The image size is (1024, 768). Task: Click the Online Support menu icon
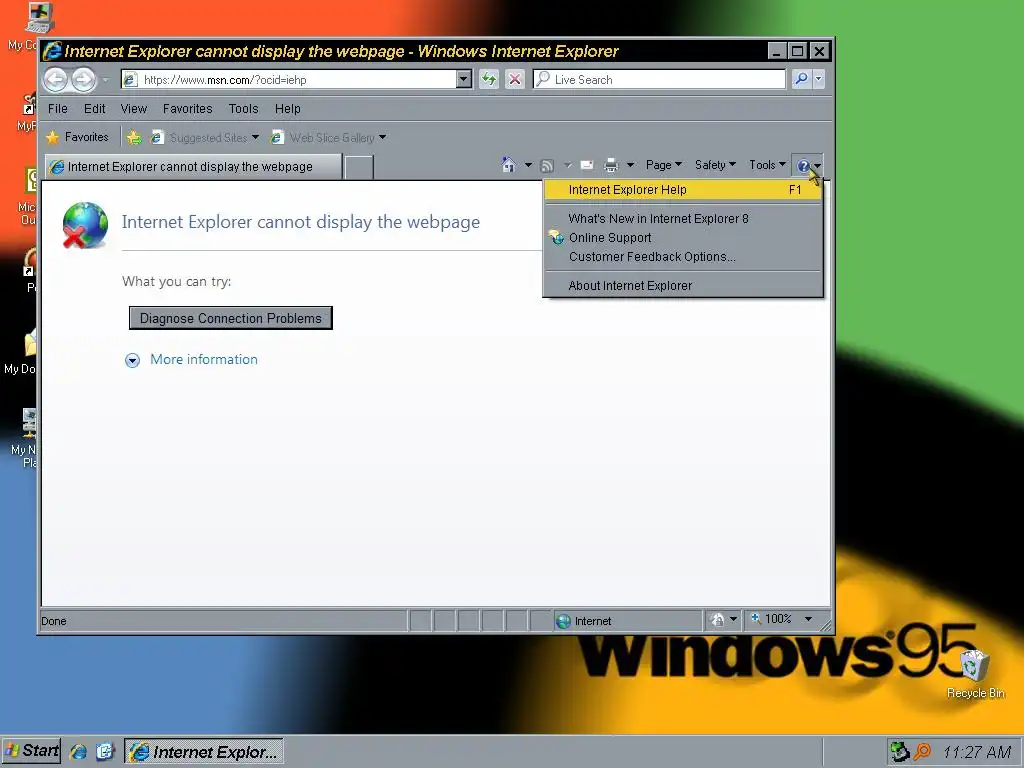click(556, 237)
